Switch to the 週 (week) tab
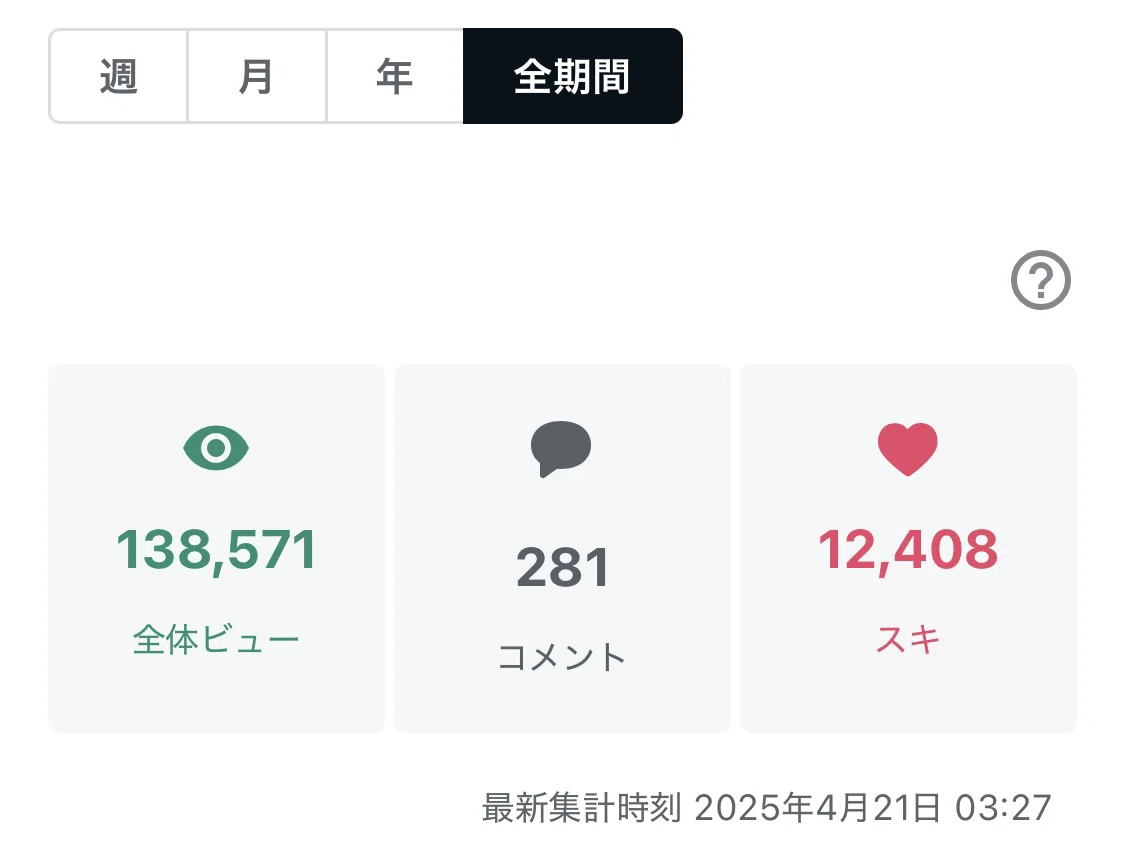The height and width of the screenshot is (850, 1125). coord(118,76)
